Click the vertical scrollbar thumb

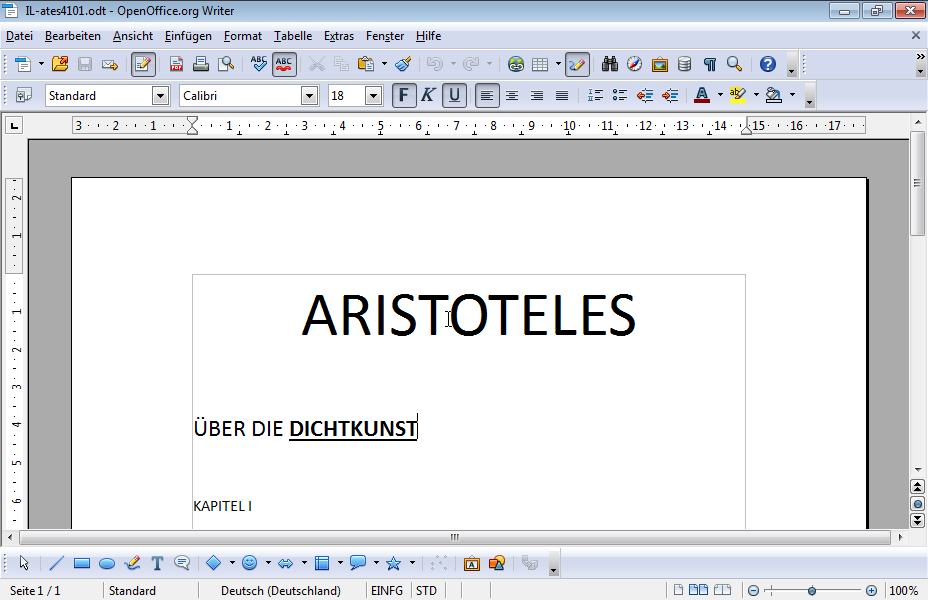click(917, 183)
